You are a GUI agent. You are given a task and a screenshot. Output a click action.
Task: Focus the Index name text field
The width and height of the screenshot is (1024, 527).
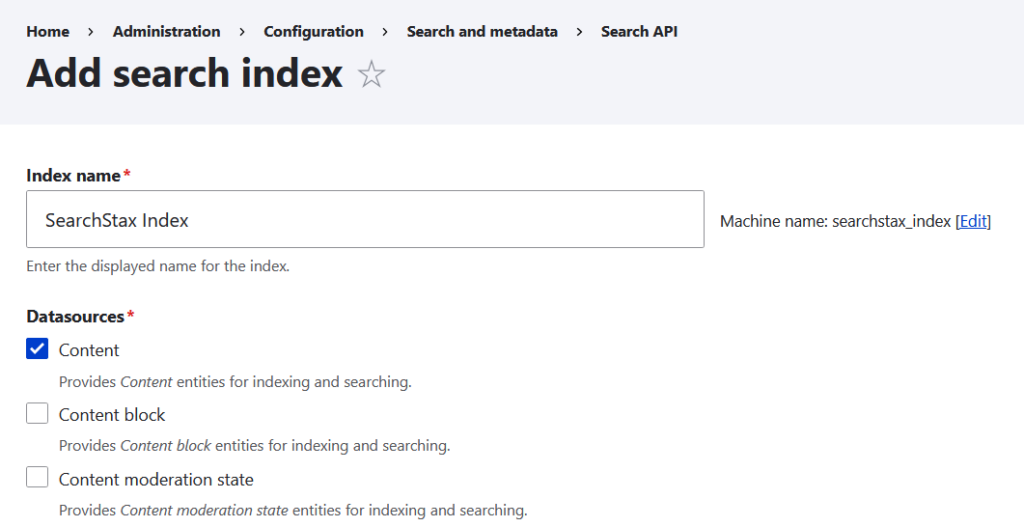tap(365, 220)
